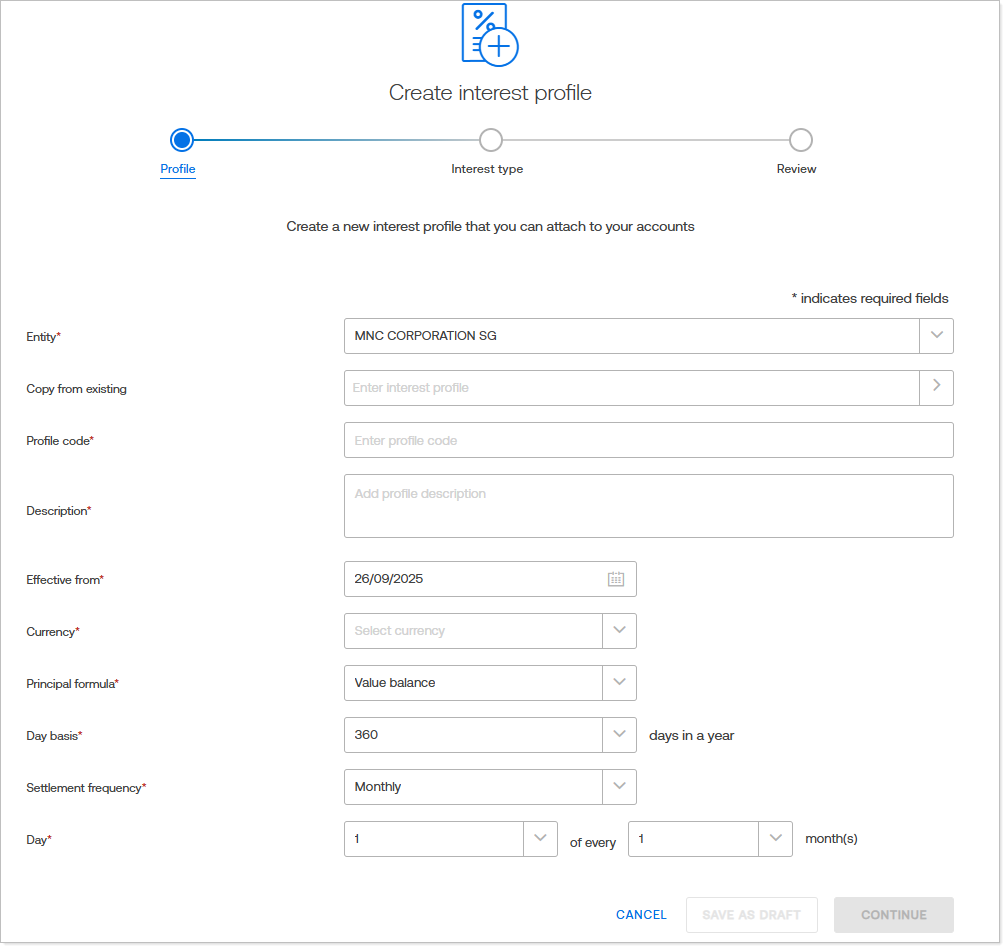The image size is (1006, 949).
Task: Expand the Principal formula dropdown
Action: (619, 683)
